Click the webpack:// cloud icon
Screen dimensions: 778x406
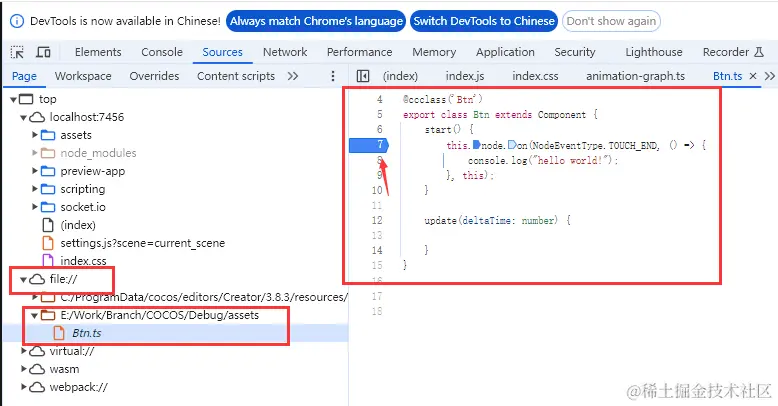tap(37, 387)
